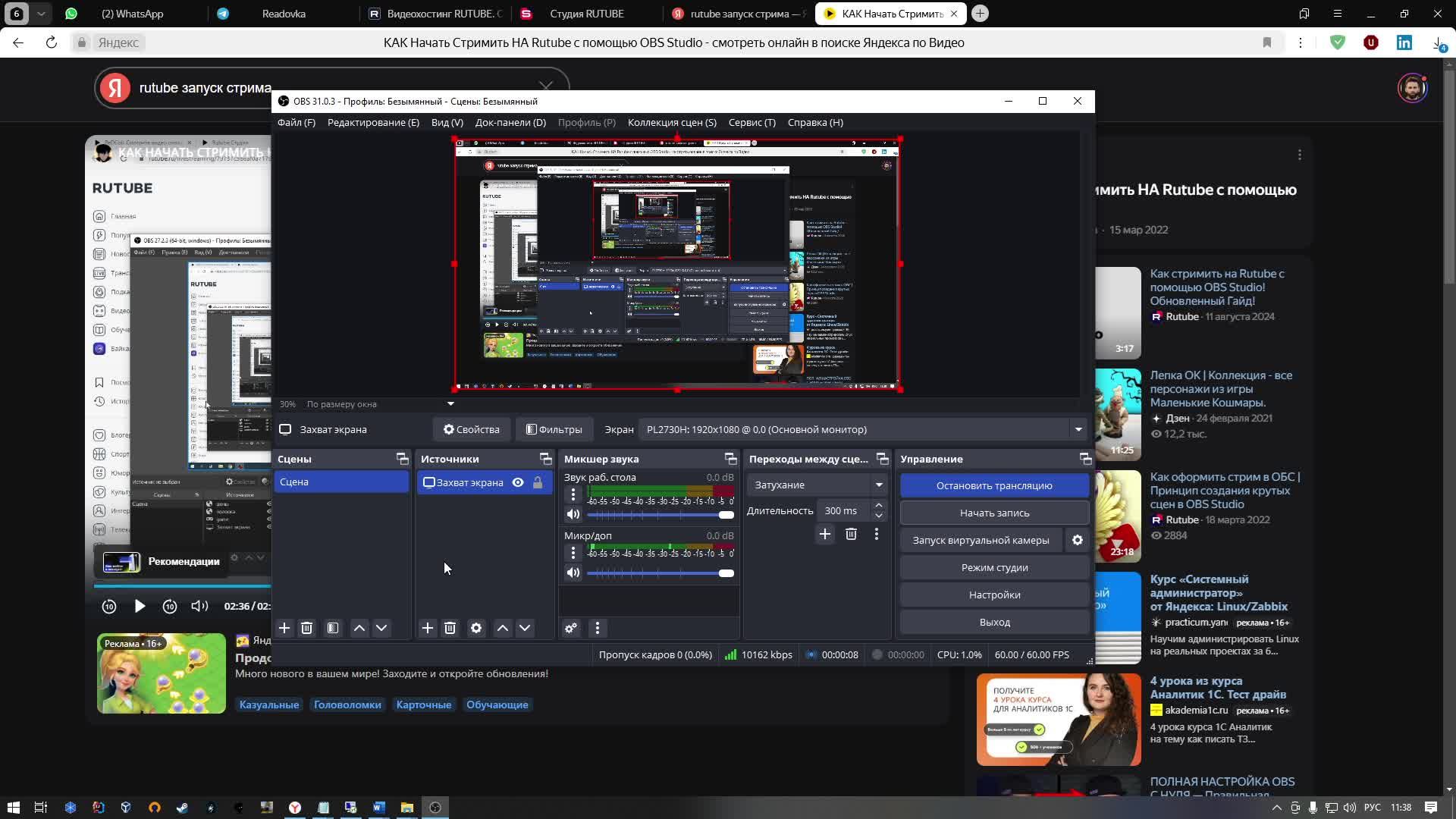Image resolution: width=1456 pixels, height=819 pixels.
Task: Add a scene transition with plus
Action: tap(825, 535)
